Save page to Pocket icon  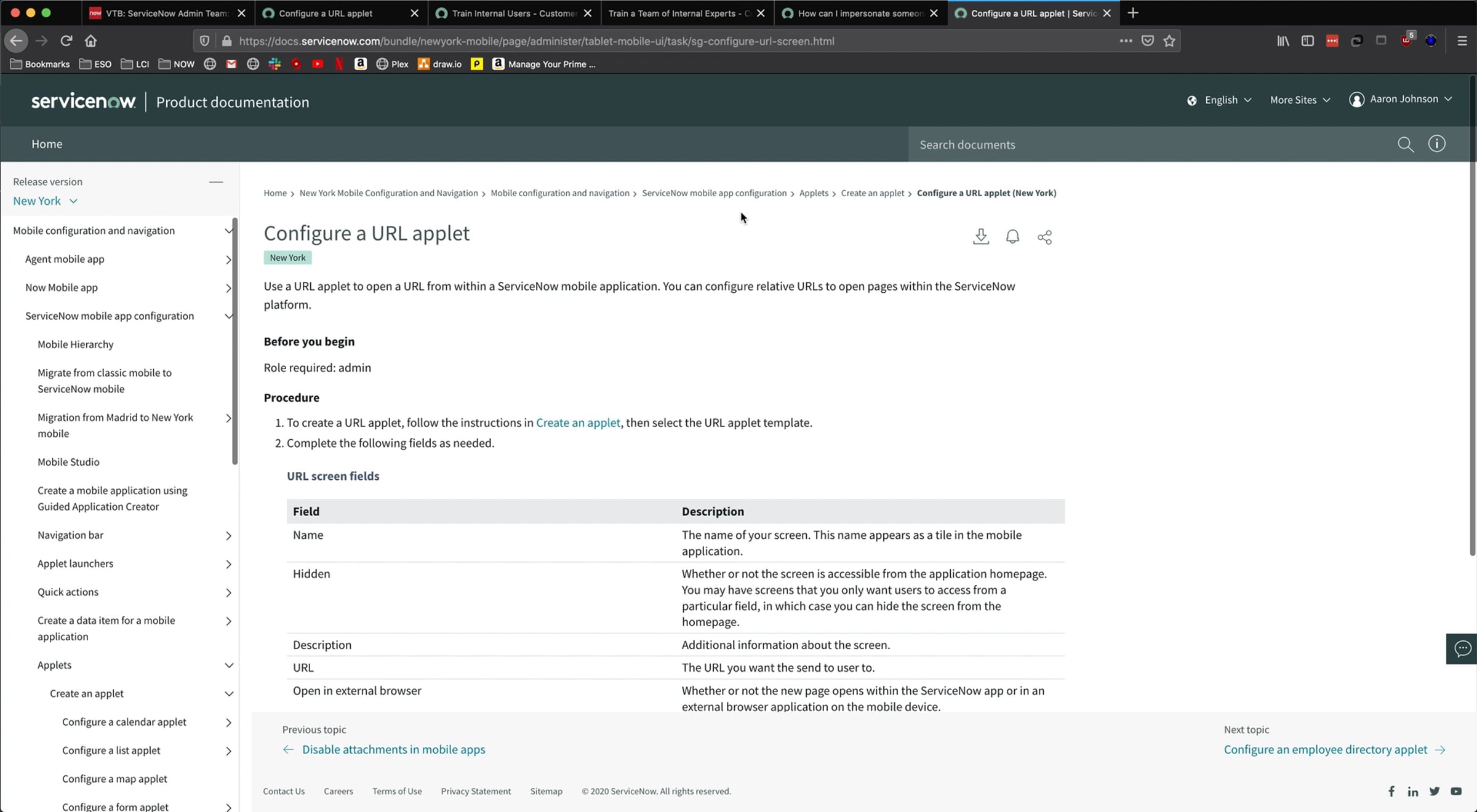1148,41
